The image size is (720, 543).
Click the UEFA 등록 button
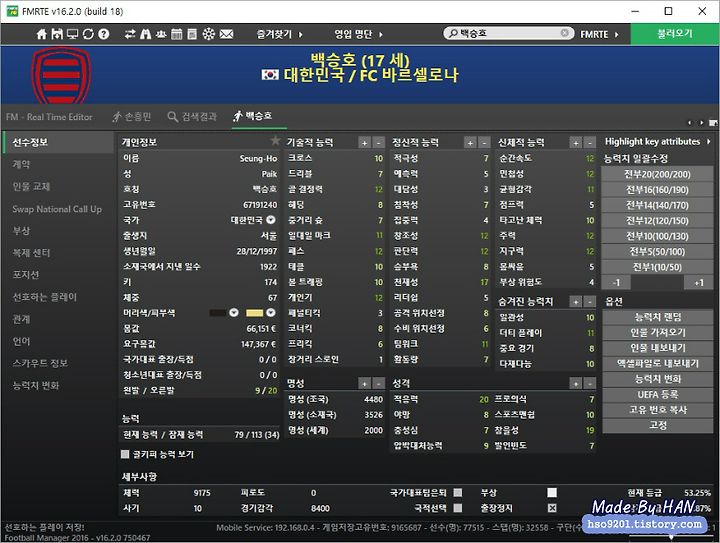(x=658, y=394)
